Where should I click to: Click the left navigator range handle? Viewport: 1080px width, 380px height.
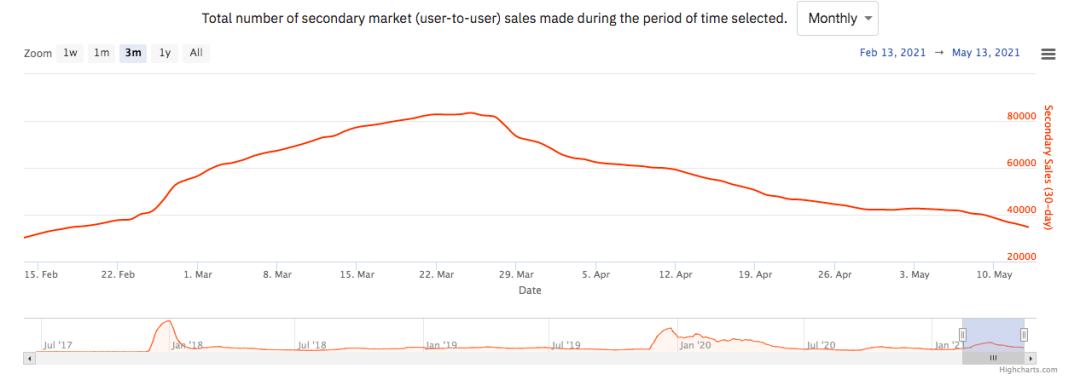[x=962, y=335]
